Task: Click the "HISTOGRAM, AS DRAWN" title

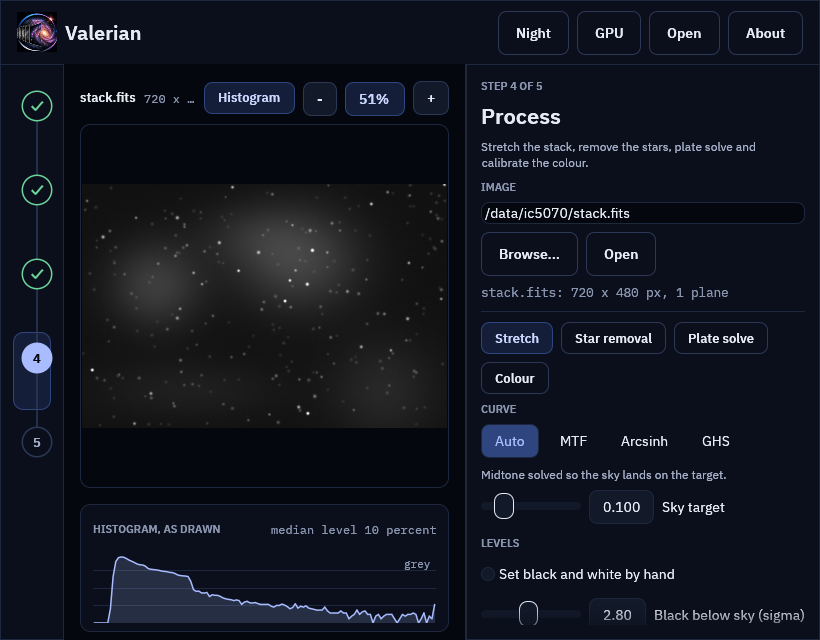Action: point(156,529)
